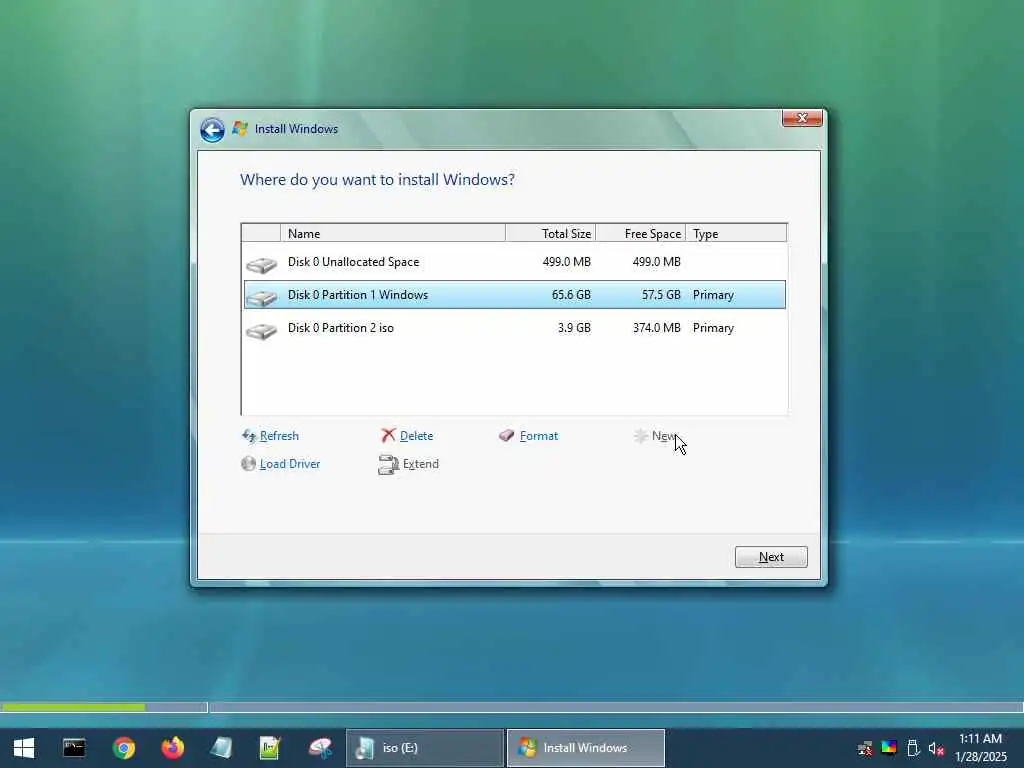The height and width of the screenshot is (768, 1024).
Task: Open Command Prompt from the taskbar
Action: [x=74, y=748]
